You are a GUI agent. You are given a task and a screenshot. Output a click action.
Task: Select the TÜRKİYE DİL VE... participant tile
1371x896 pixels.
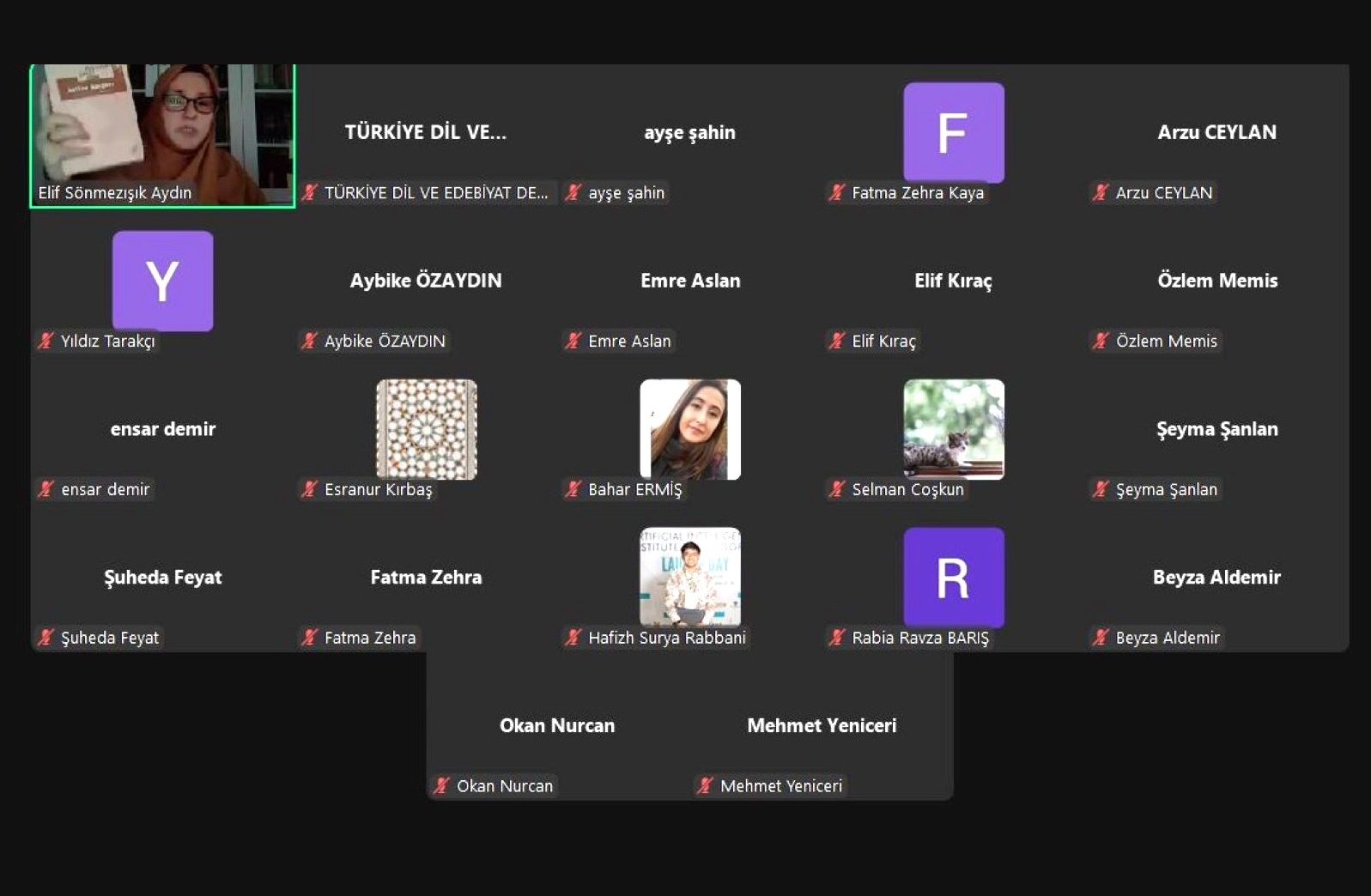426,133
